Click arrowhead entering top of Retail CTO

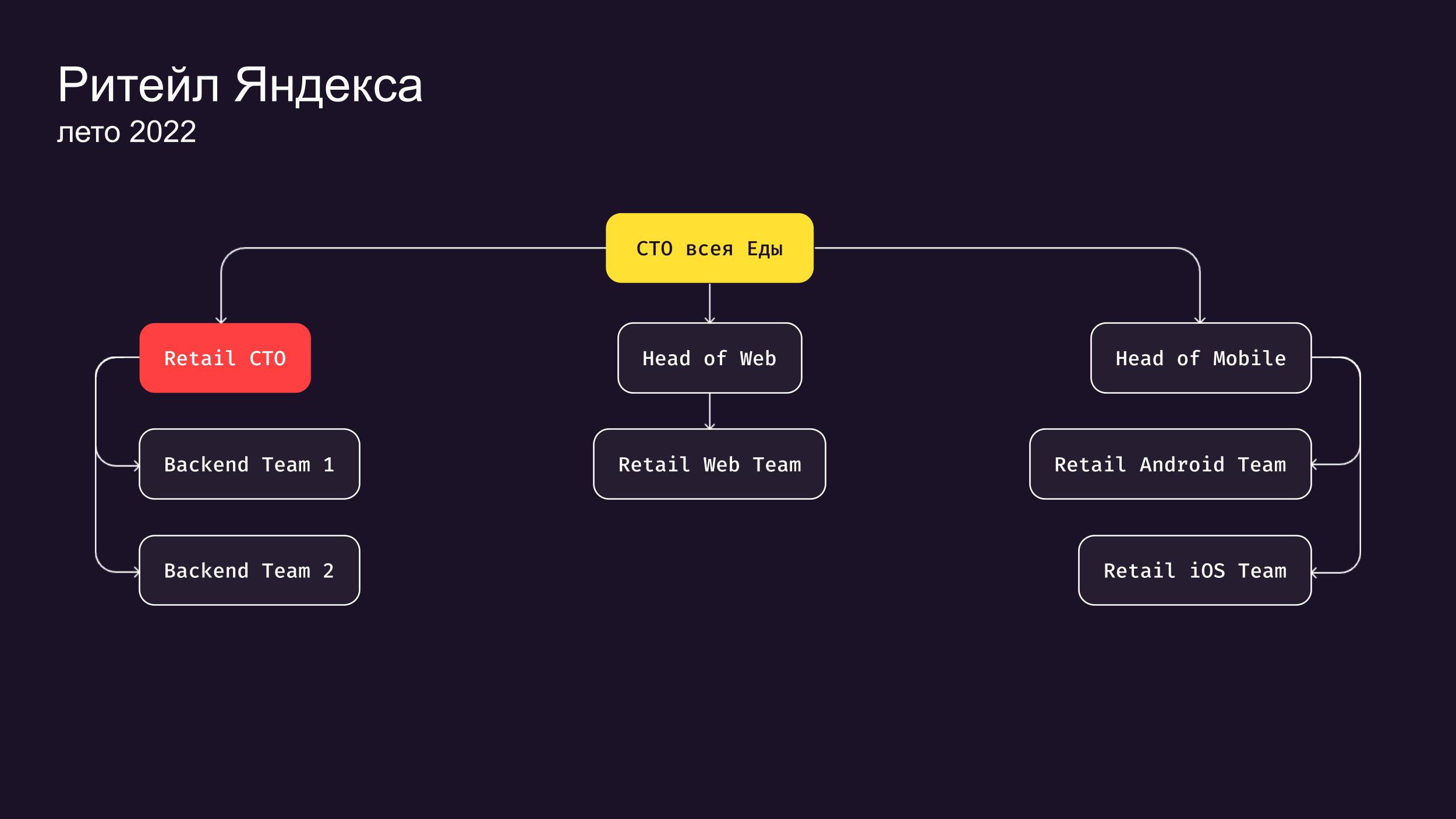tap(221, 319)
